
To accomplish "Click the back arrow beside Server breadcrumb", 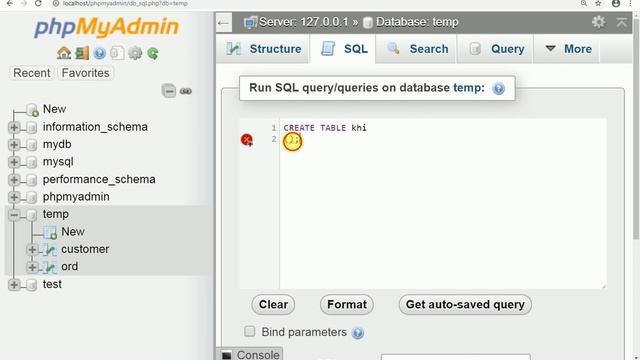I will click(x=224, y=23).
